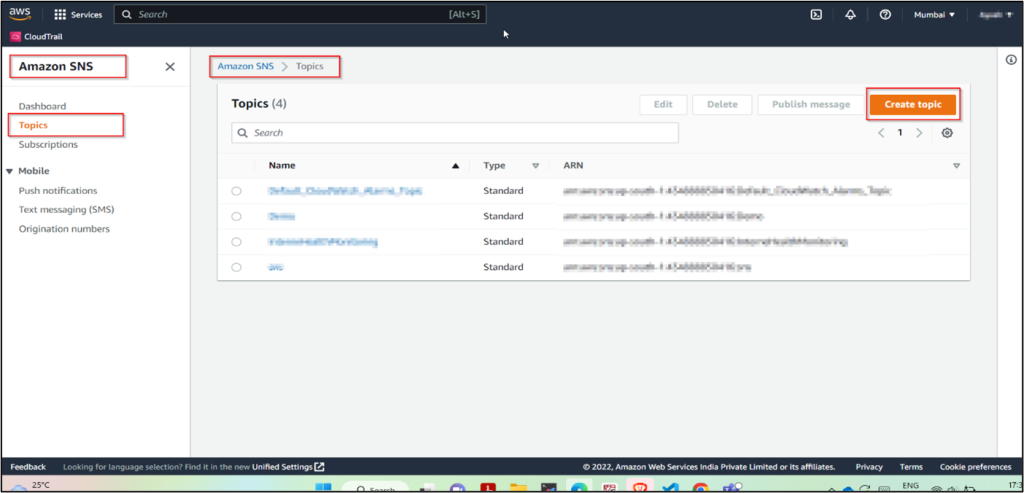Select the first topic radio button
Image resolution: width=1024 pixels, height=493 pixels.
pos(236,190)
